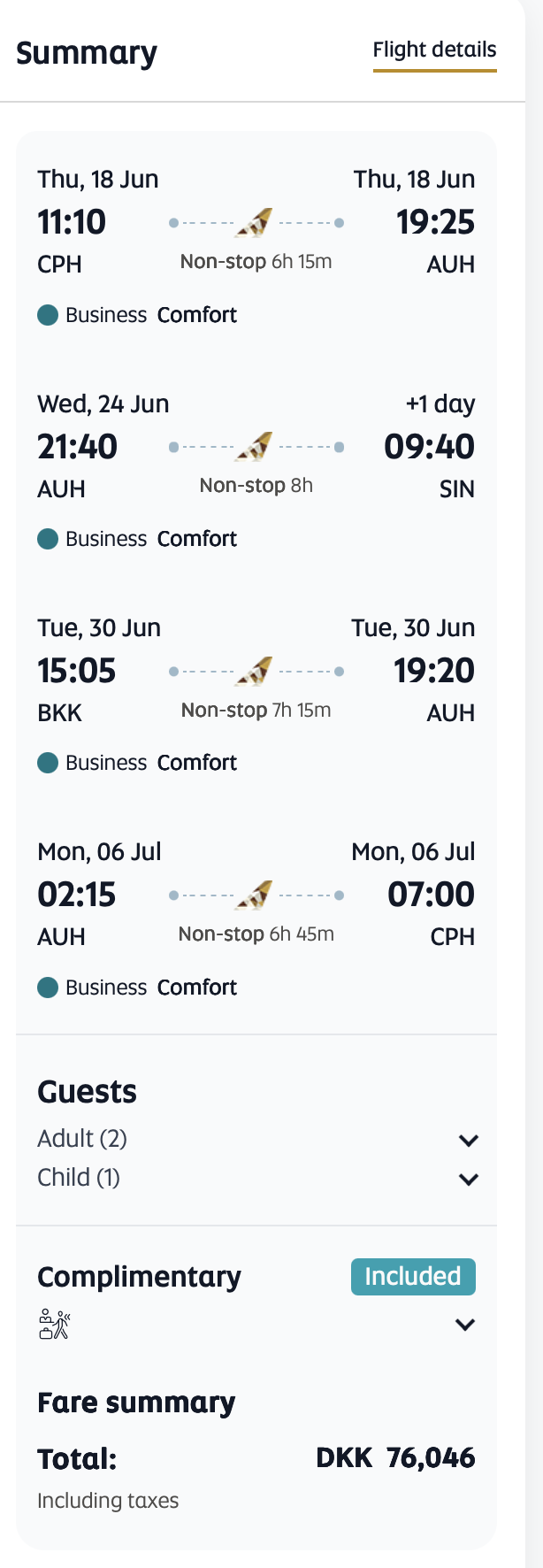Expand the Complimentary section chevron
The width and height of the screenshot is (543, 1568).
pyautogui.click(x=465, y=1325)
